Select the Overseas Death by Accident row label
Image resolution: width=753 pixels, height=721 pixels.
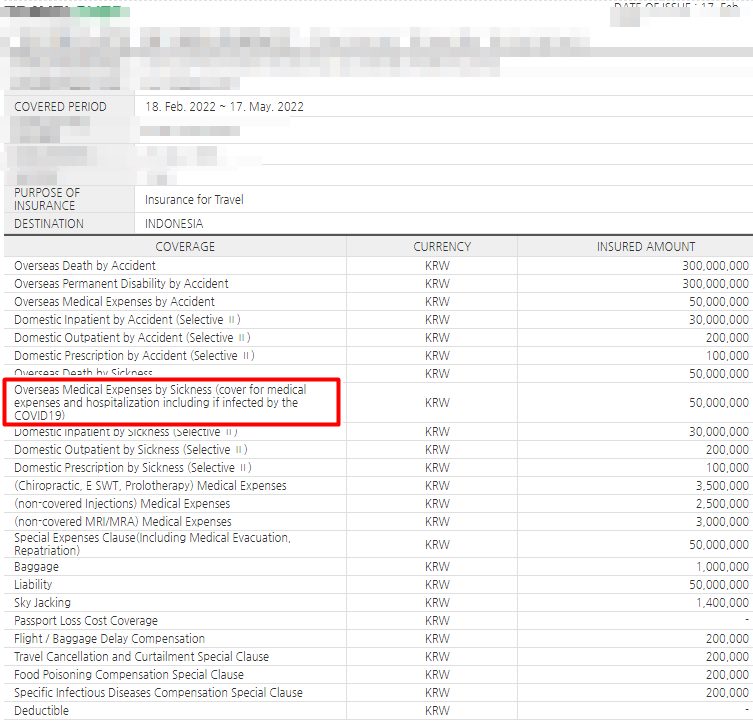[85, 266]
